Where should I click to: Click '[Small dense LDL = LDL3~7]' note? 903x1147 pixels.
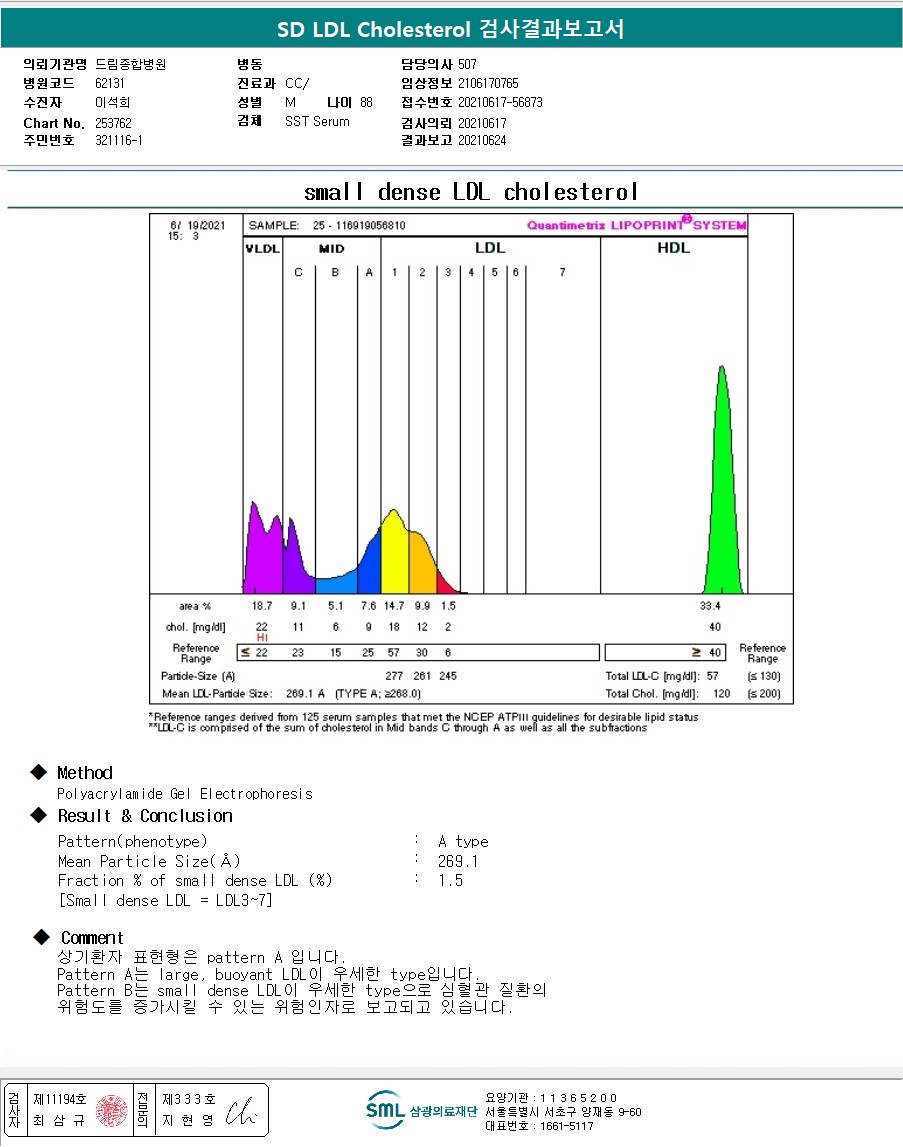(165, 900)
